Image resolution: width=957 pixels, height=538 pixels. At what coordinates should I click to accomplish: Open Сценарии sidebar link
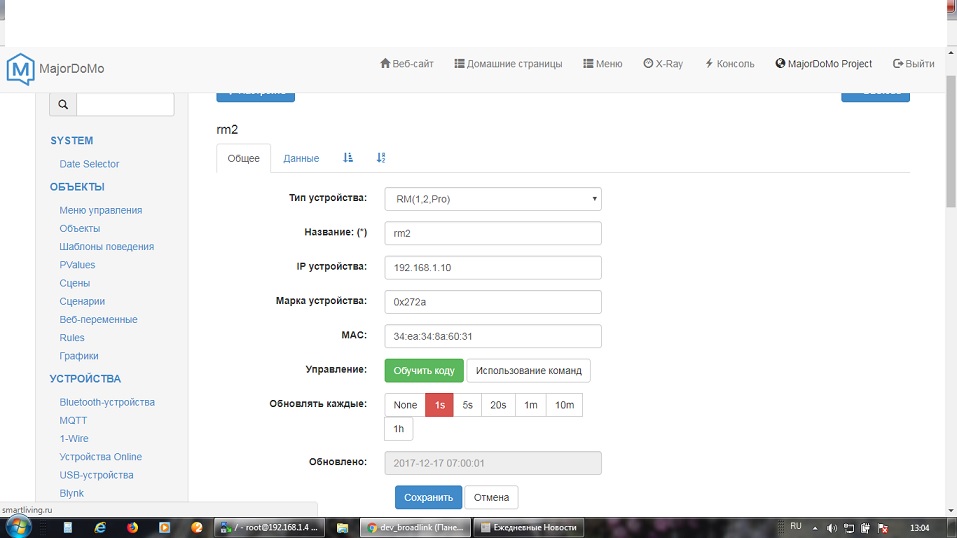82,301
